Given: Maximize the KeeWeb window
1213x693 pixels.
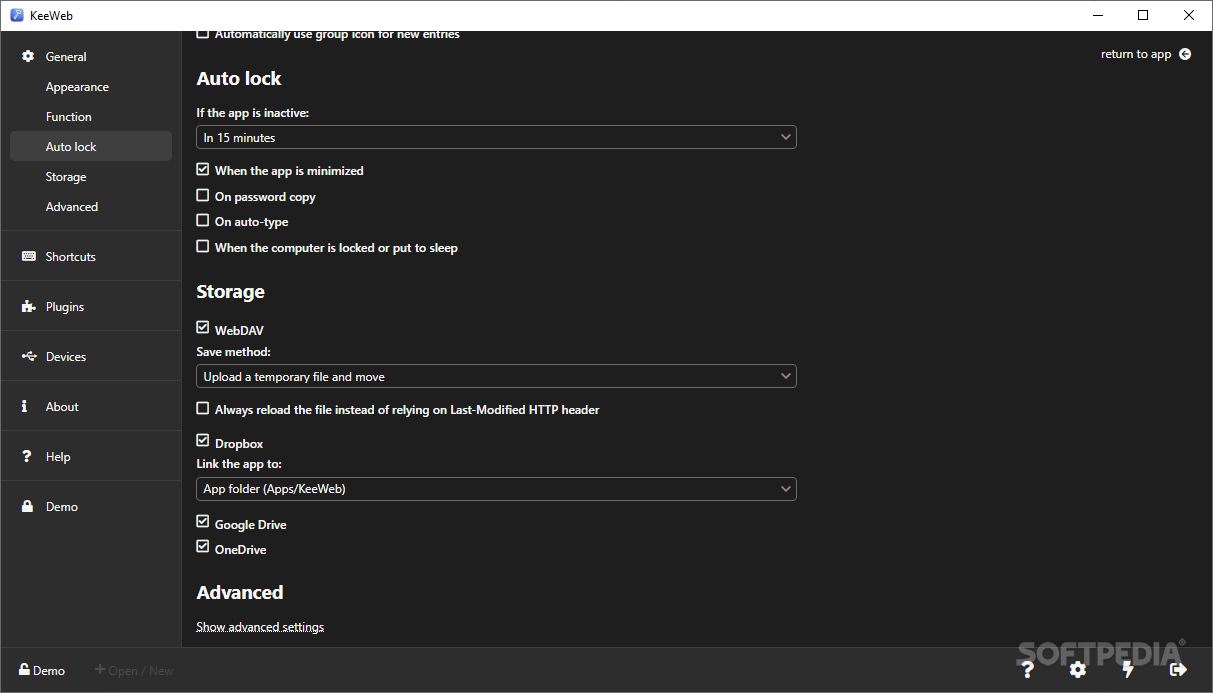Looking at the screenshot, I should point(1143,15).
